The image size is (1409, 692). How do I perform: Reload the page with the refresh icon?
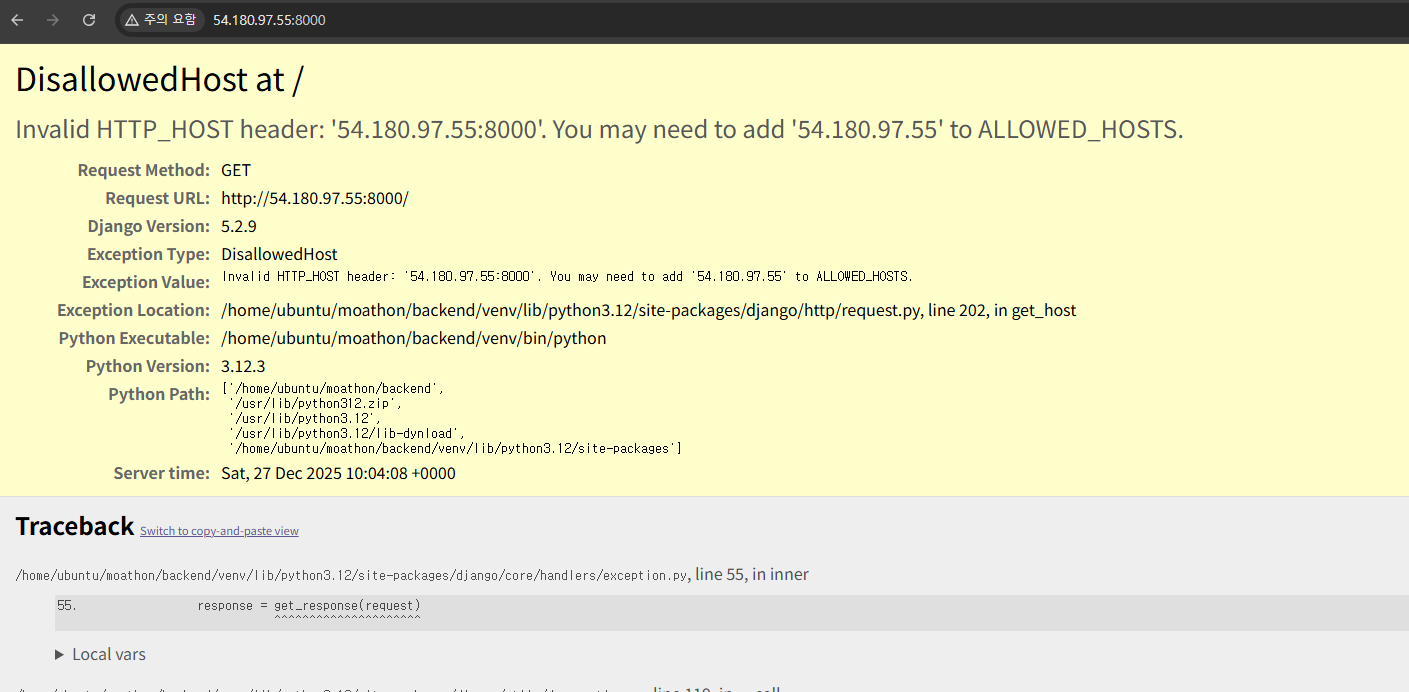(89, 20)
